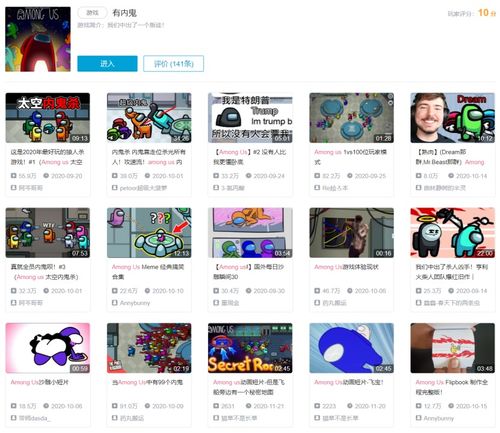Click the Among Us Flipbook video title
This screenshot has height=433, width=500.
(x=452, y=387)
